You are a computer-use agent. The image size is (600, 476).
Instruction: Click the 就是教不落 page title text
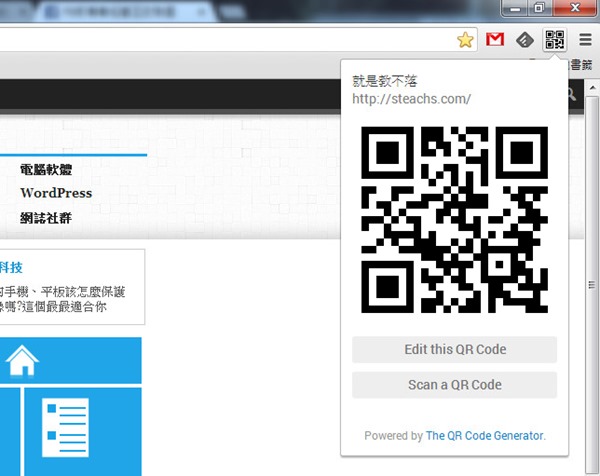pos(385,81)
